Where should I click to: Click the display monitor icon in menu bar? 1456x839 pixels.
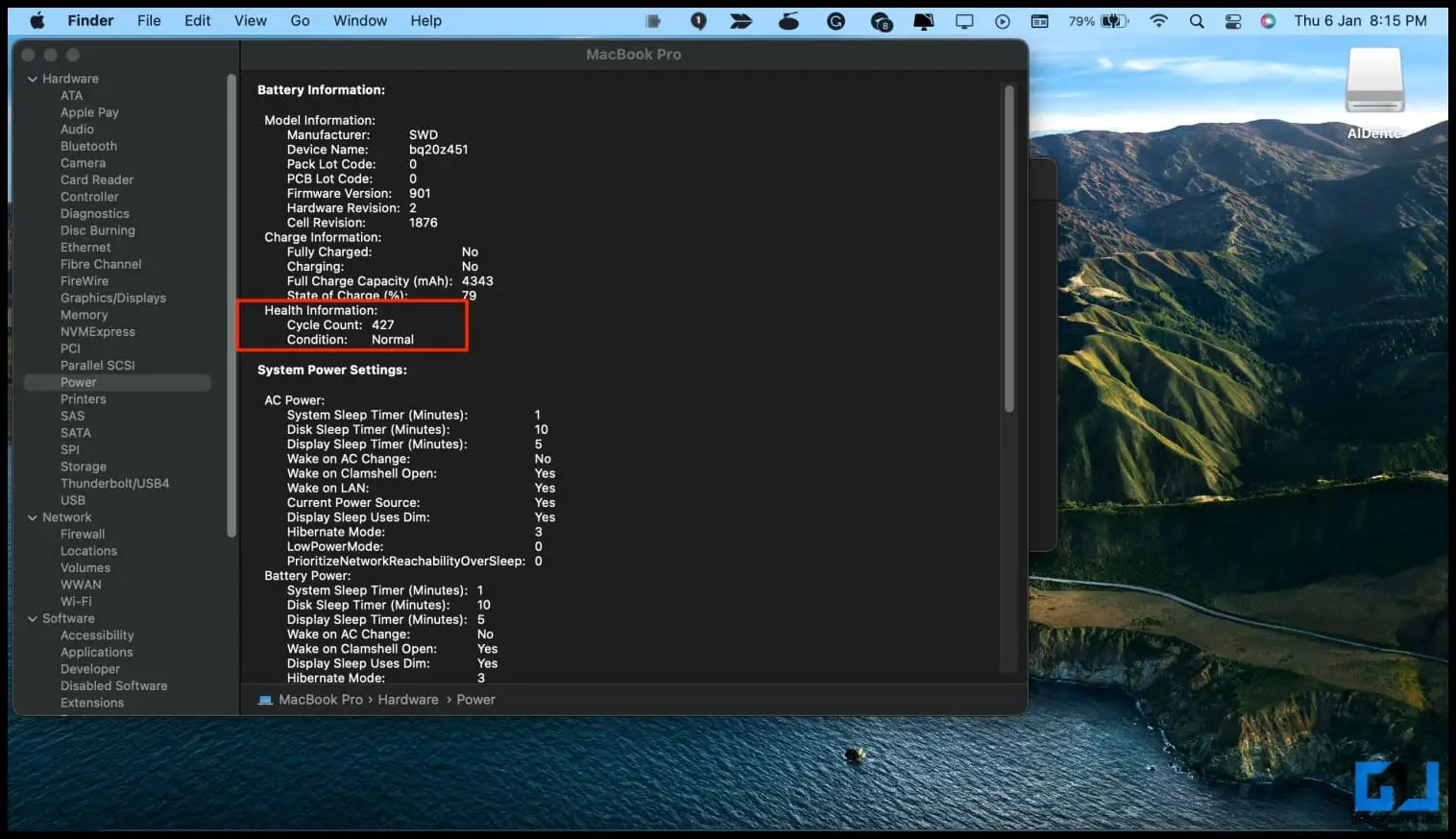pos(964,20)
